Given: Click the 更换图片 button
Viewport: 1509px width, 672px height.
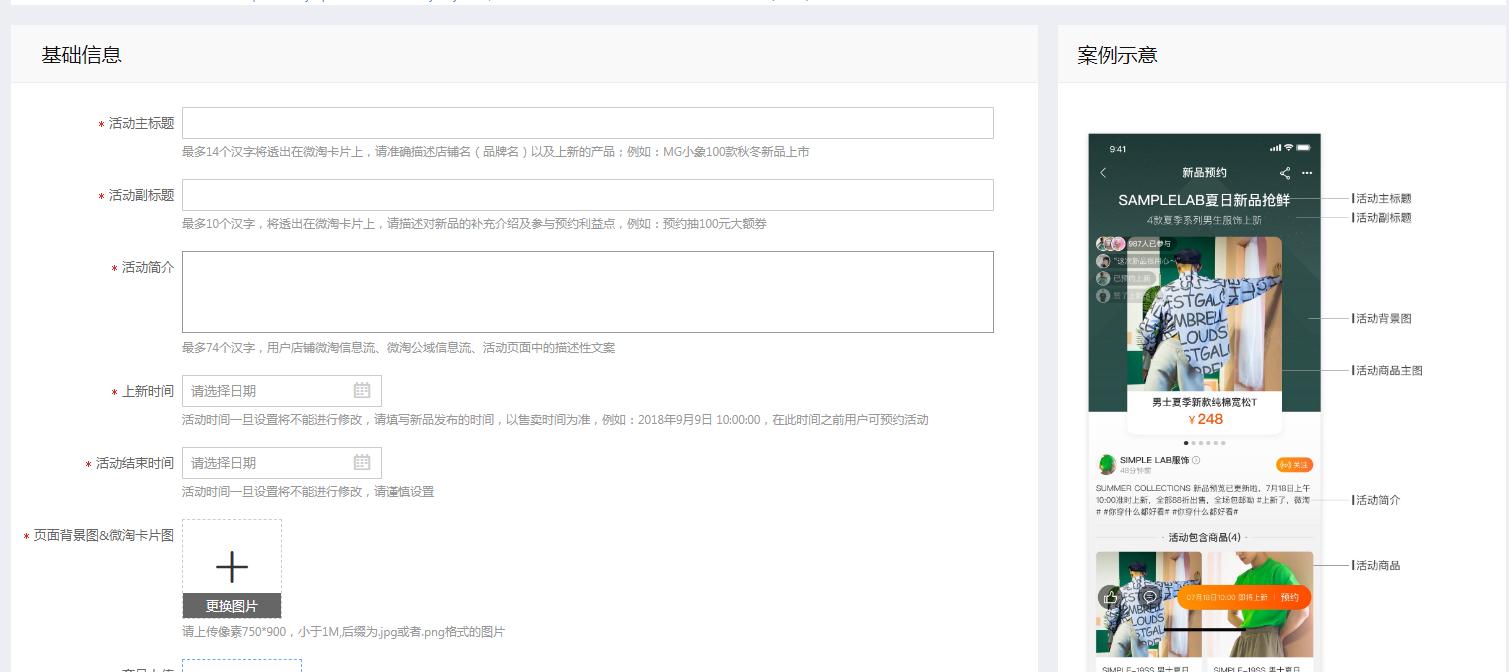Looking at the screenshot, I should (x=232, y=606).
